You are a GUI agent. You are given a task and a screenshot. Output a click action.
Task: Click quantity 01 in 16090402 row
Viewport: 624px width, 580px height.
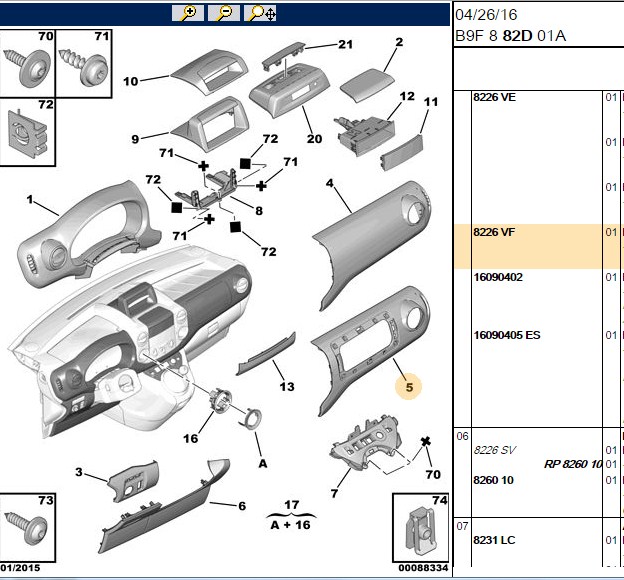pos(611,277)
